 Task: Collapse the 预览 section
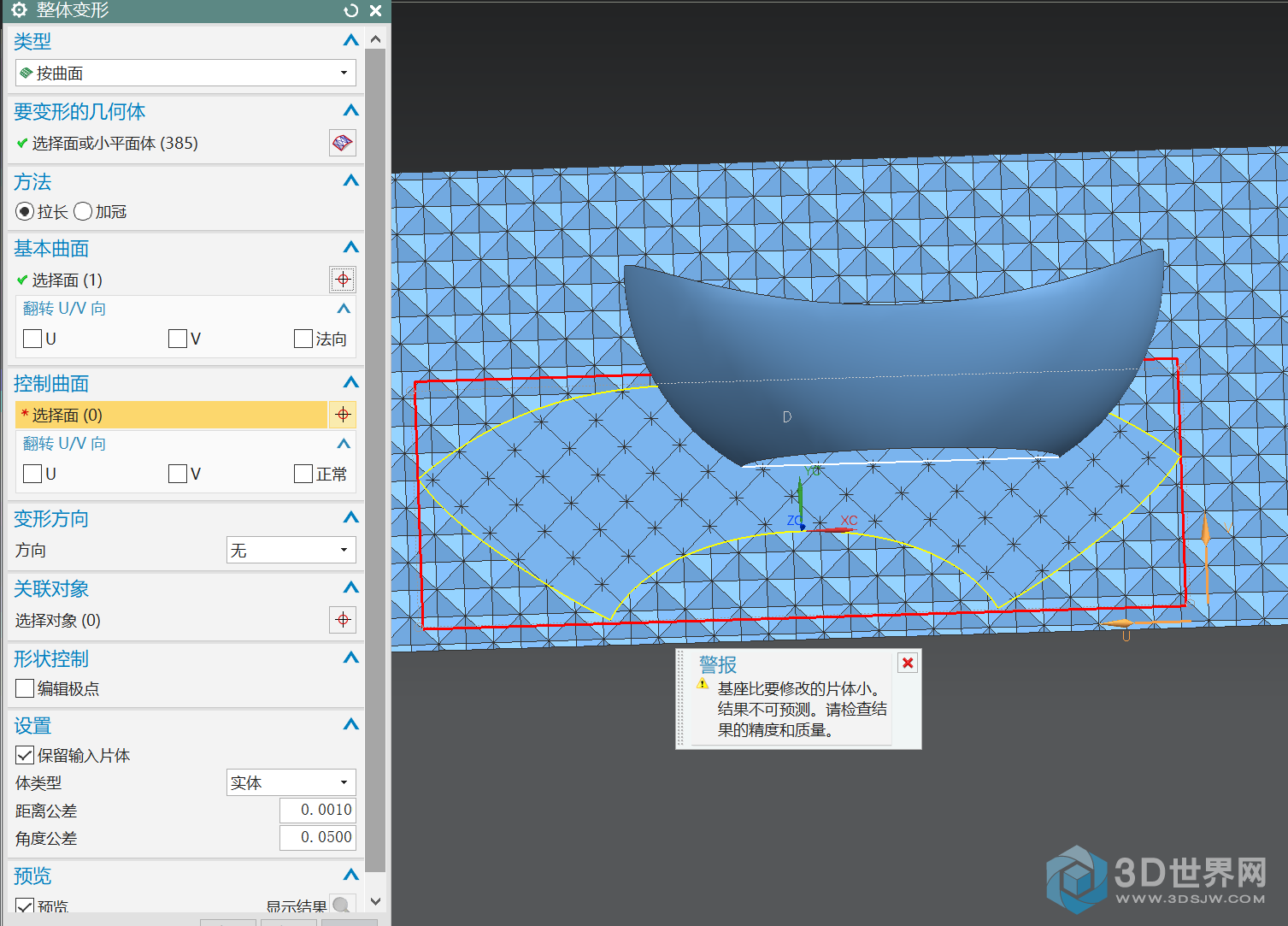[x=350, y=875]
